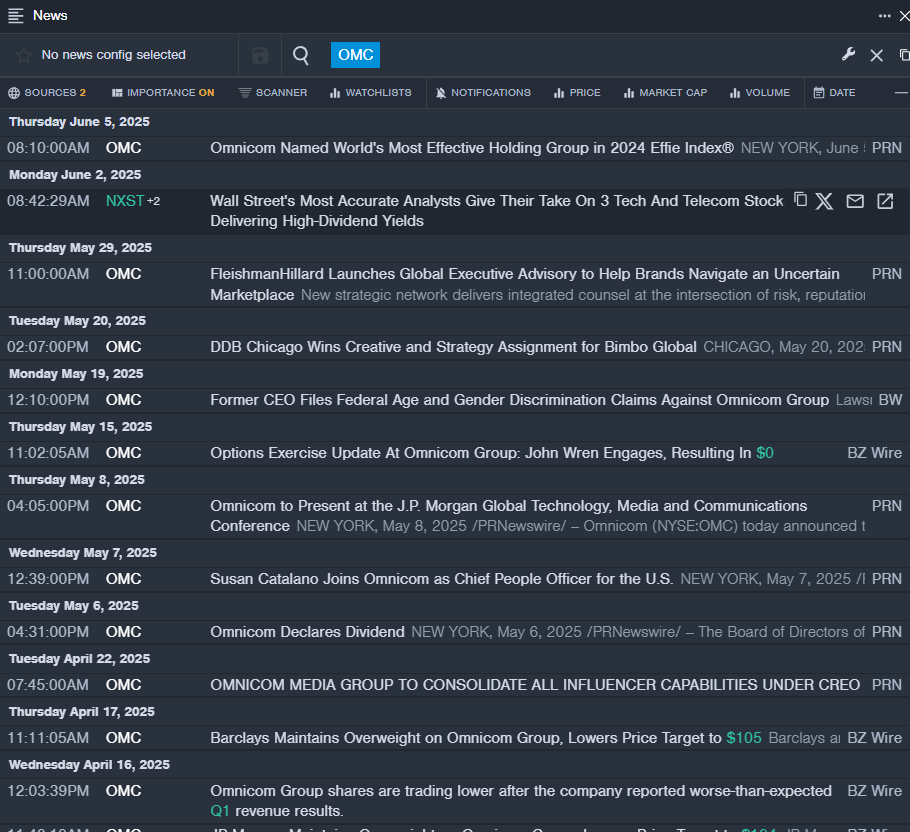Click the green Q1 text
Image resolution: width=910 pixels, height=832 pixels.
tap(220, 811)
